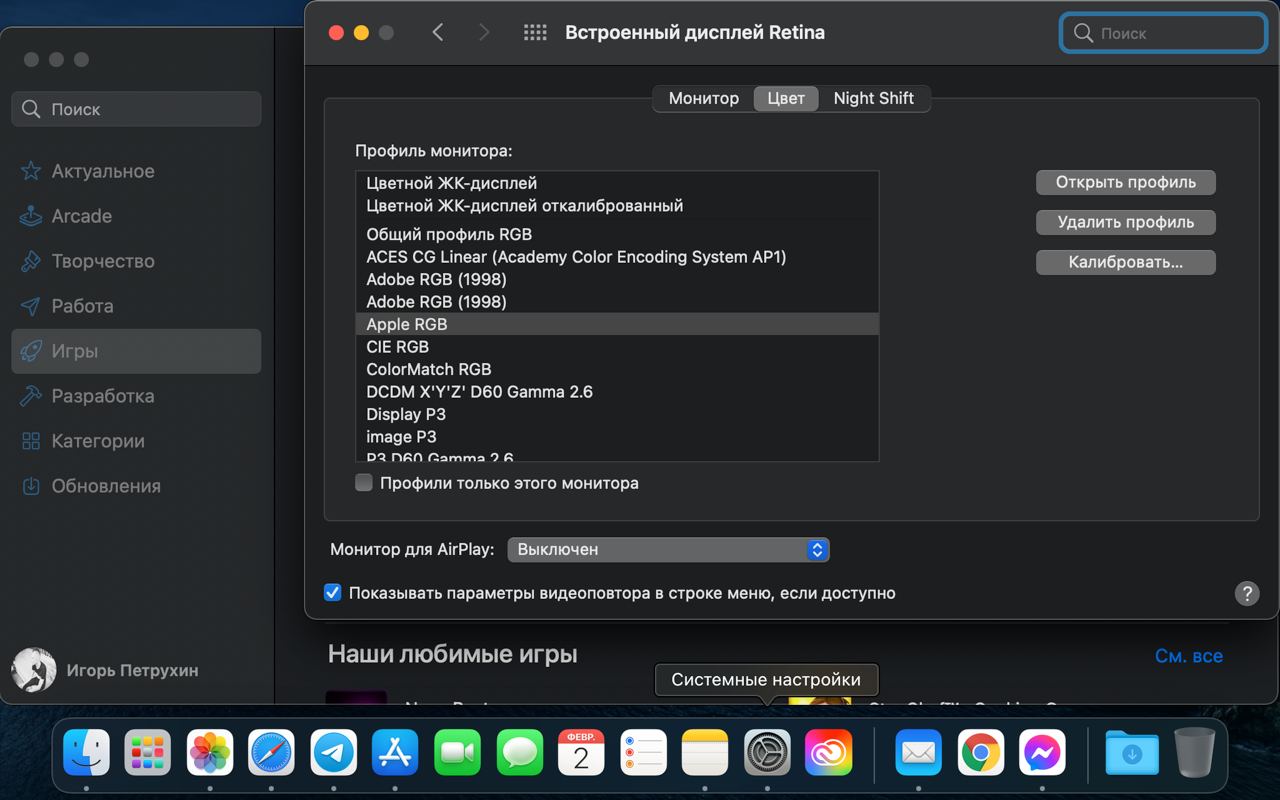The image size is (1280, 800).
Task: Open Calendar icon showing February 2
Action: point(581,752)
